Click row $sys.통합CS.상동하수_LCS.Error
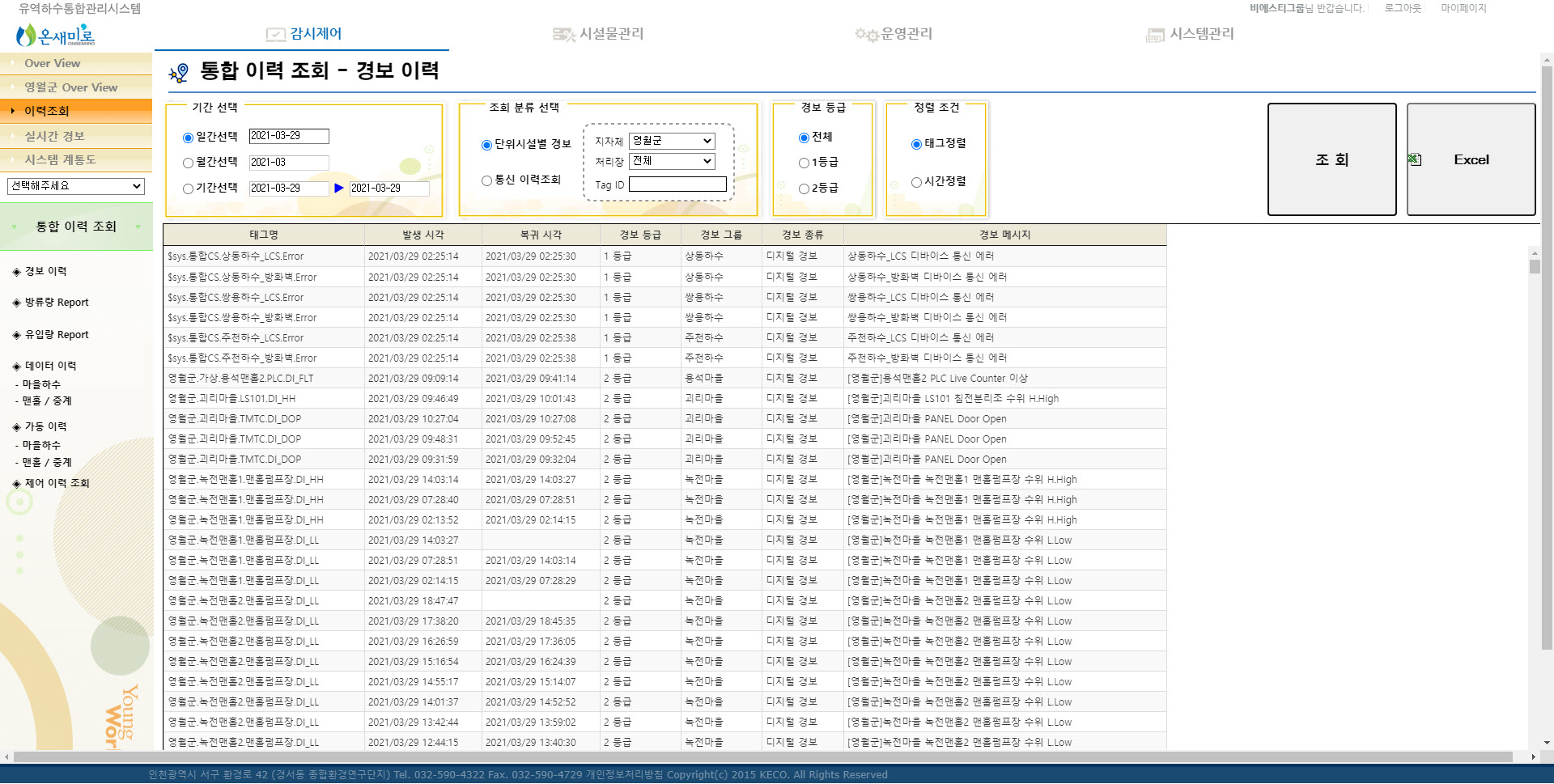1554x784 pixels. [x=664, y=256]
